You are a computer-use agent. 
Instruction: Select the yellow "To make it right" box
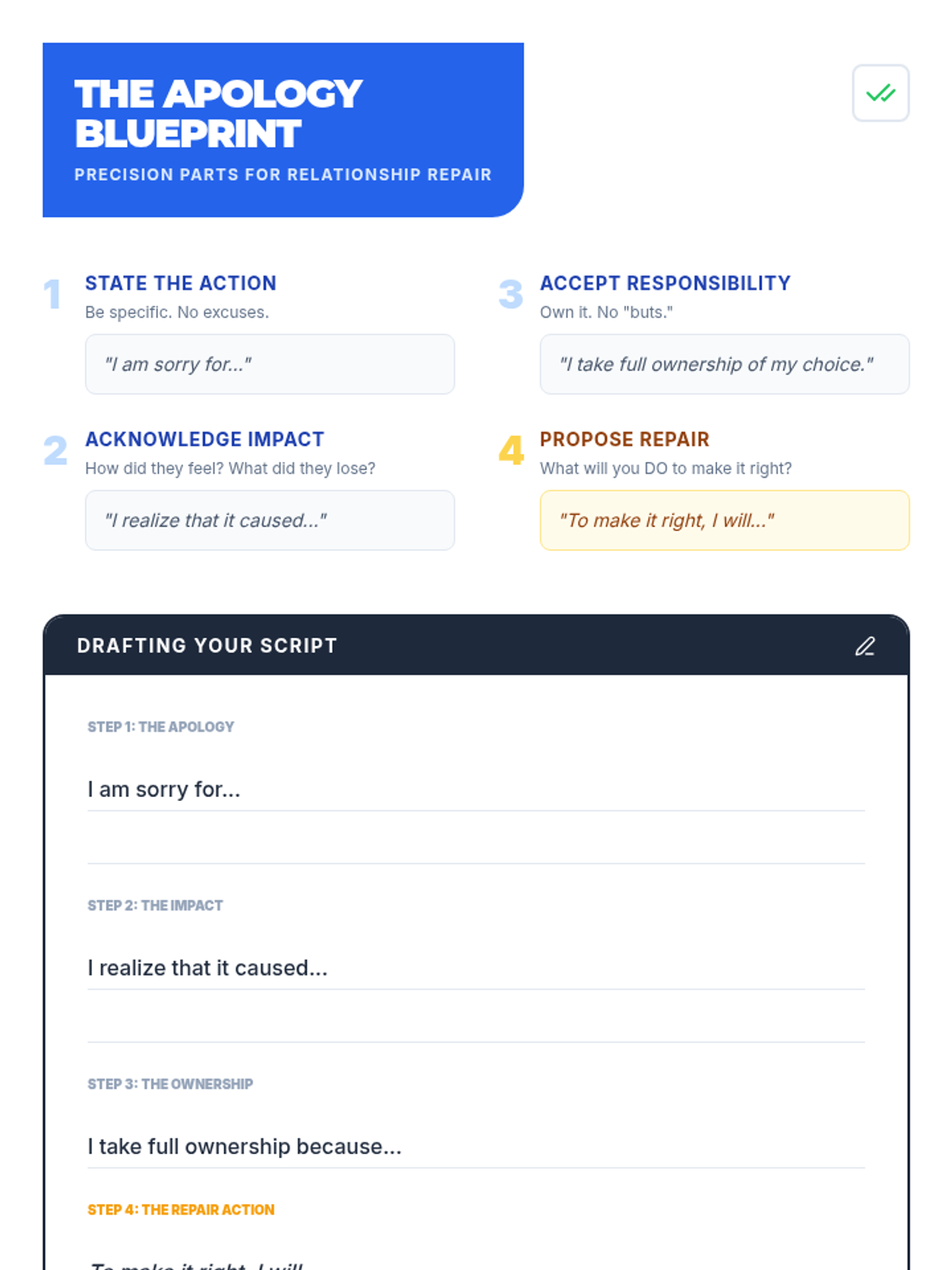pos(724,521)
